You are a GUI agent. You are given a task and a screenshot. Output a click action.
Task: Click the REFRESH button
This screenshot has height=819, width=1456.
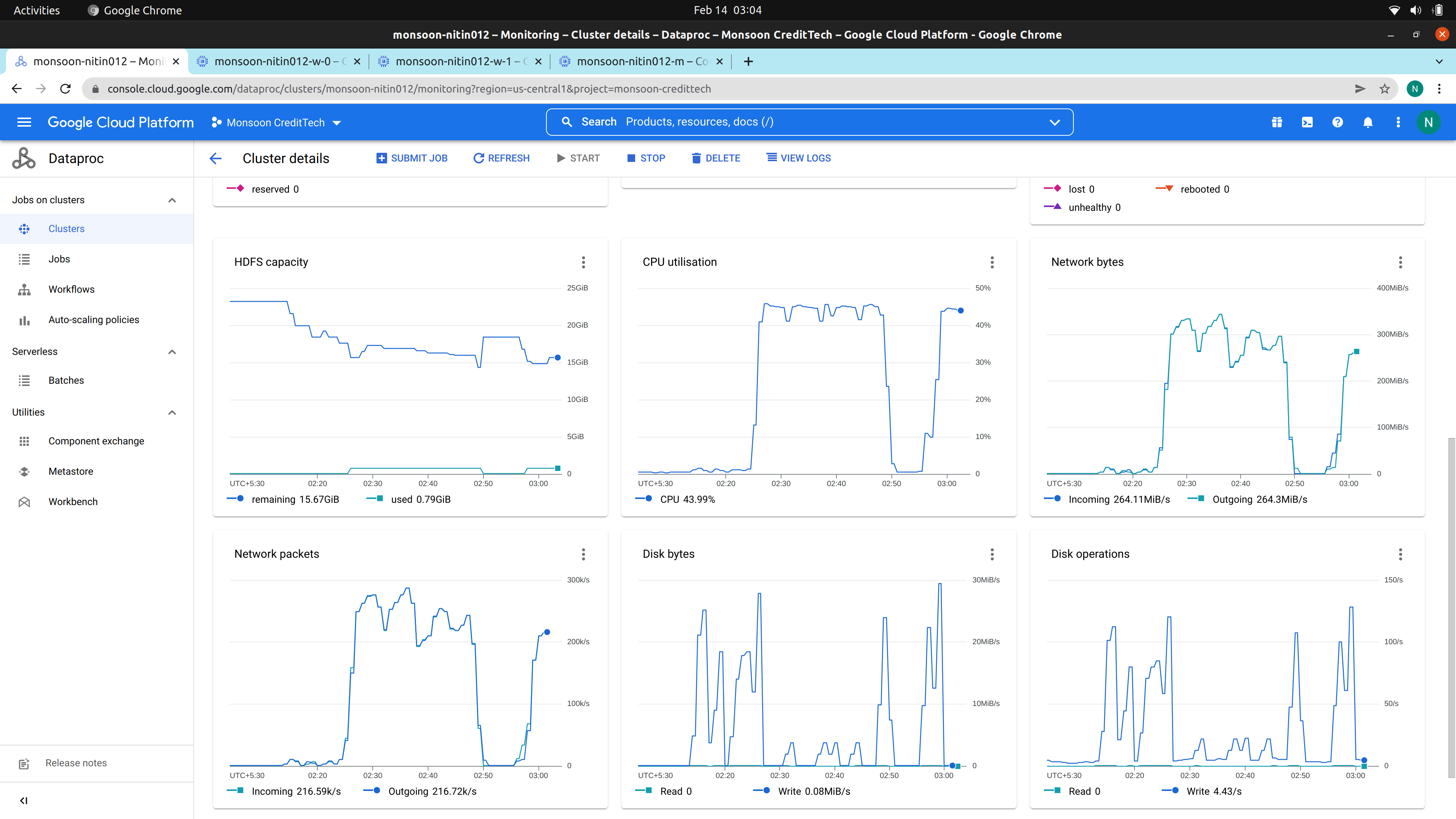point(501,158)
